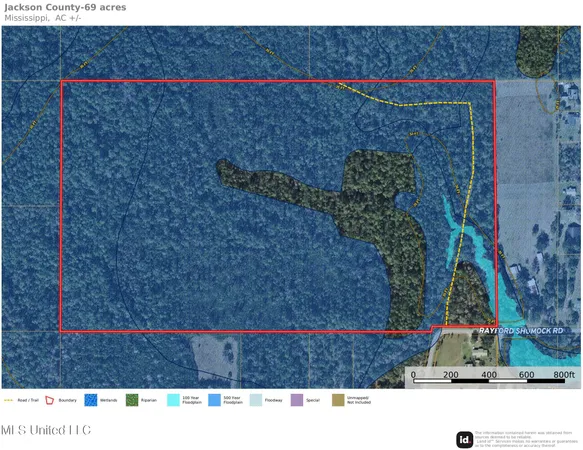Click the '800ft' mark on scale bar
The height and width of the screenshot is (450, 583).
click(x=564, y=375)
